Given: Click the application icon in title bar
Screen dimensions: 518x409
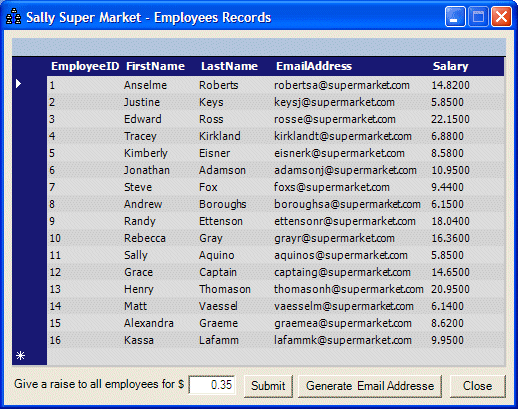Looking at the screenshot, I should tap(14, 17).
